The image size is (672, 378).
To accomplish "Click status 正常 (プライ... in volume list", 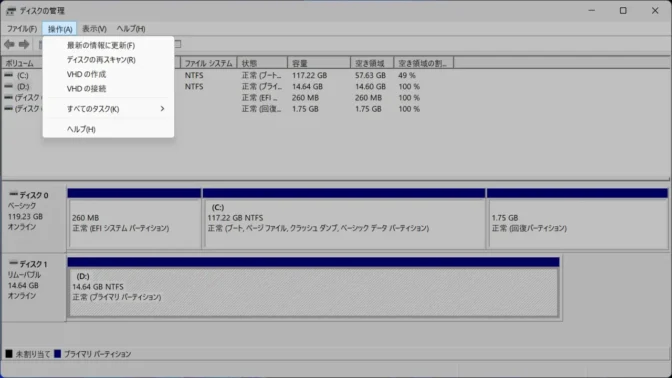I will pos(261,86).
